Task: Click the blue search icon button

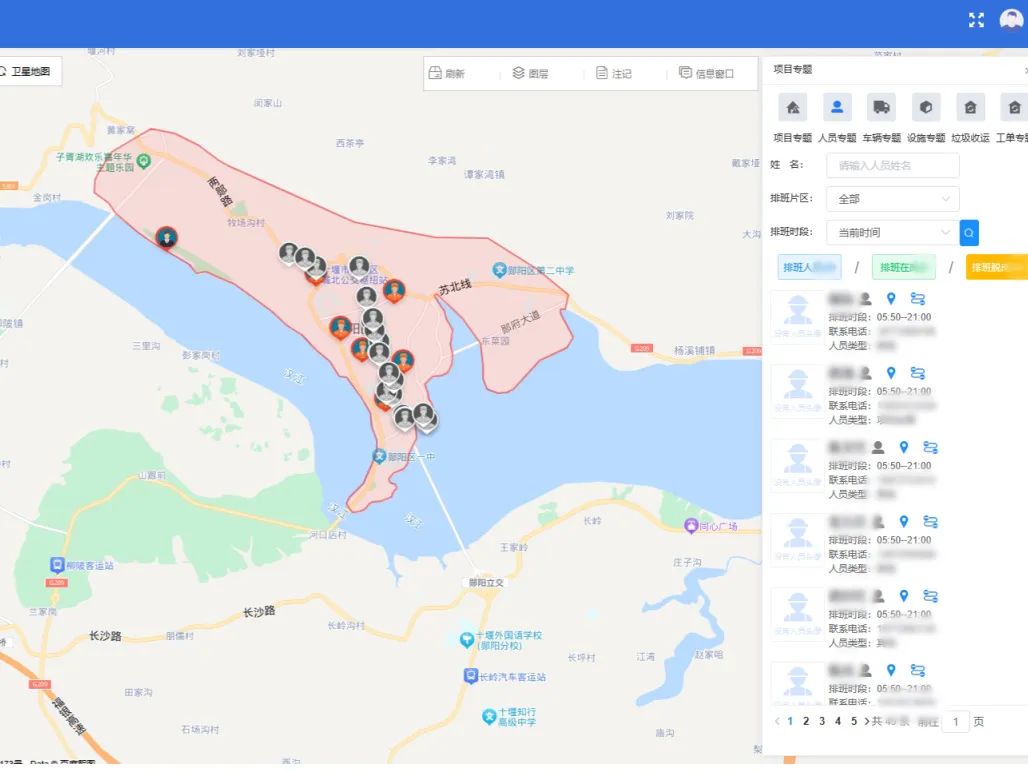Action: tap(969, 233)
